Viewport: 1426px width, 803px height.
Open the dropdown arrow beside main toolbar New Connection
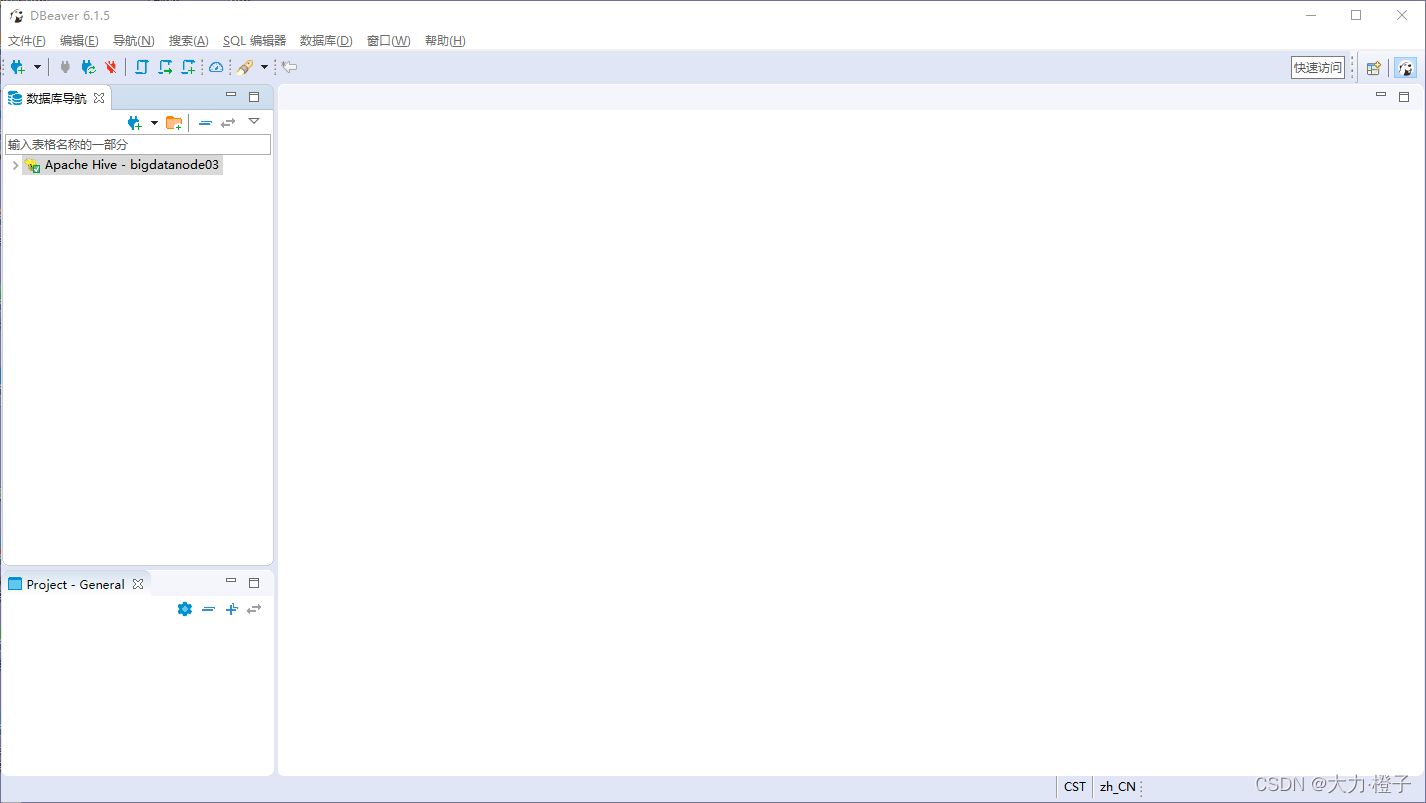38,67
